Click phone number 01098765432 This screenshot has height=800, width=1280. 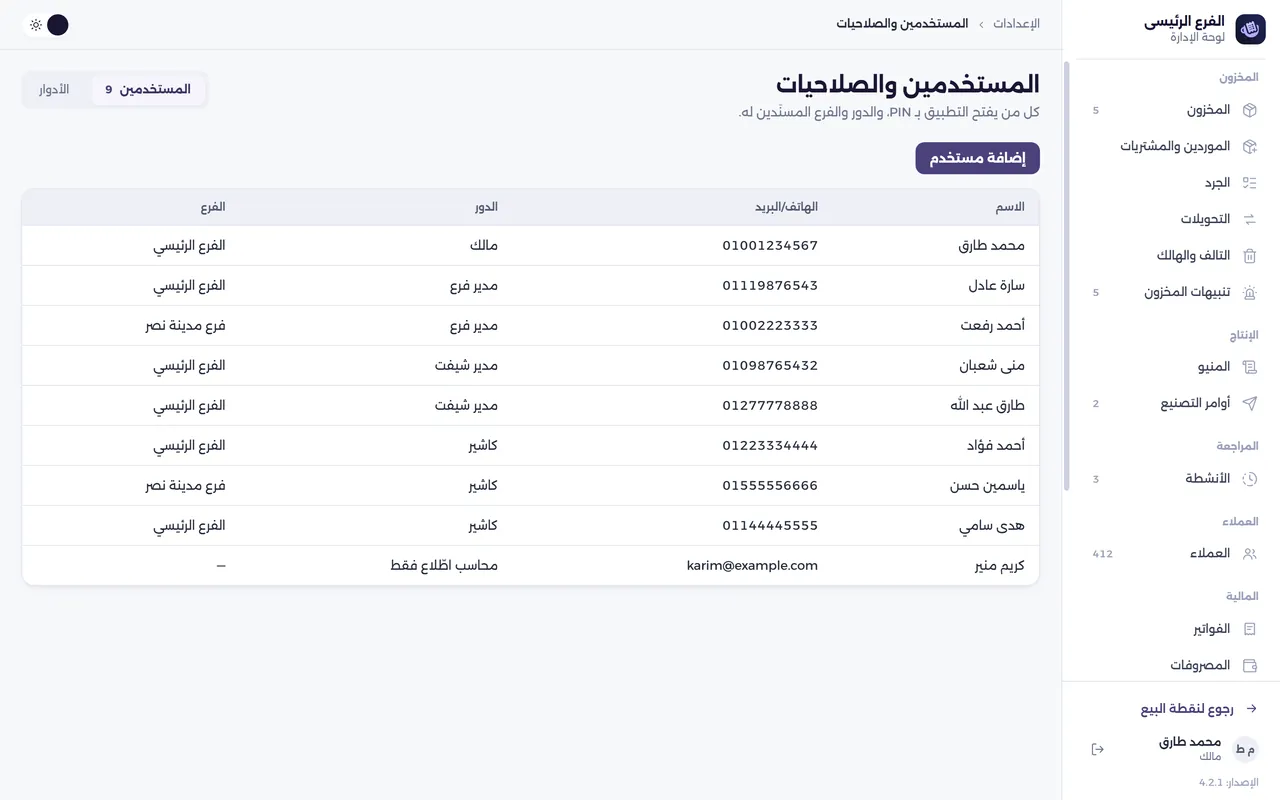(x=770, y=365)
